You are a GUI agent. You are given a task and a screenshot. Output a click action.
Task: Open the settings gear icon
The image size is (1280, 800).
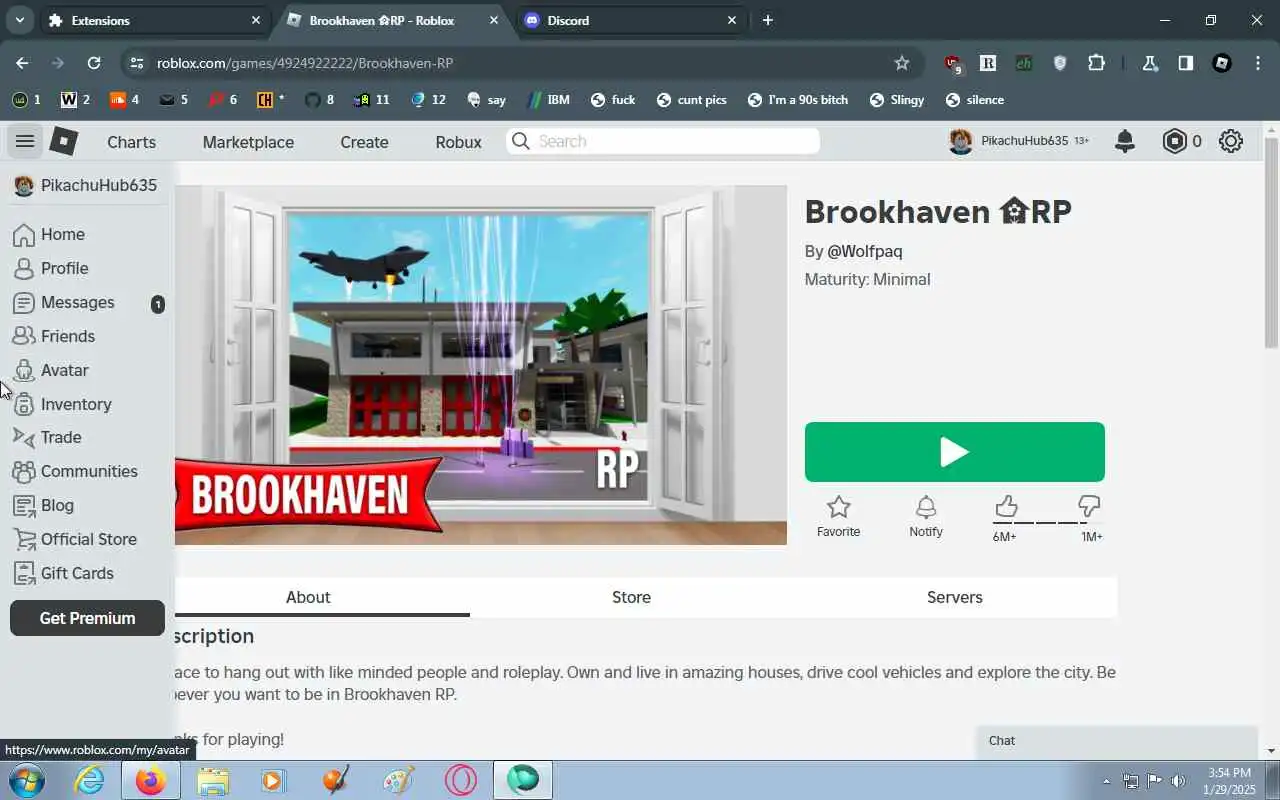(x=1231, y=141)
